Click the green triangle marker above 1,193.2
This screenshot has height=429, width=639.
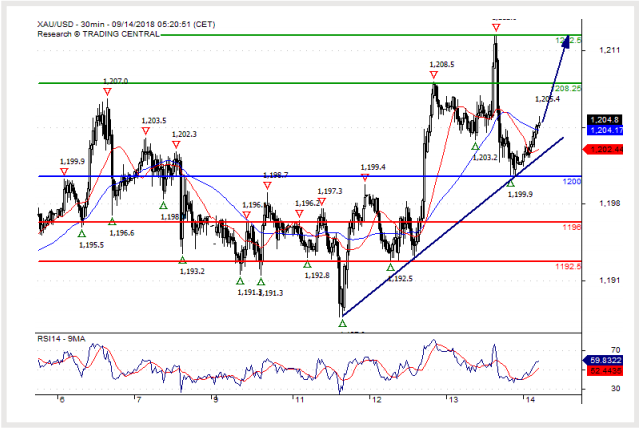pos(182,260)
